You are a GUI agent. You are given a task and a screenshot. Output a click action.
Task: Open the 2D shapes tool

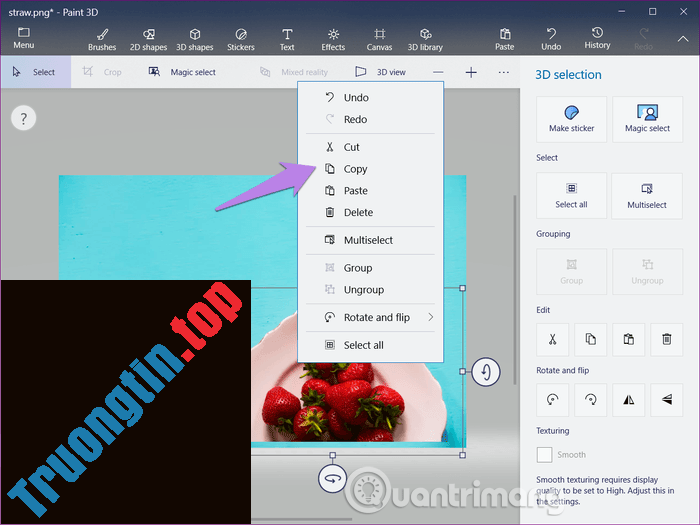pyautogui.click(x=148, y=39)
